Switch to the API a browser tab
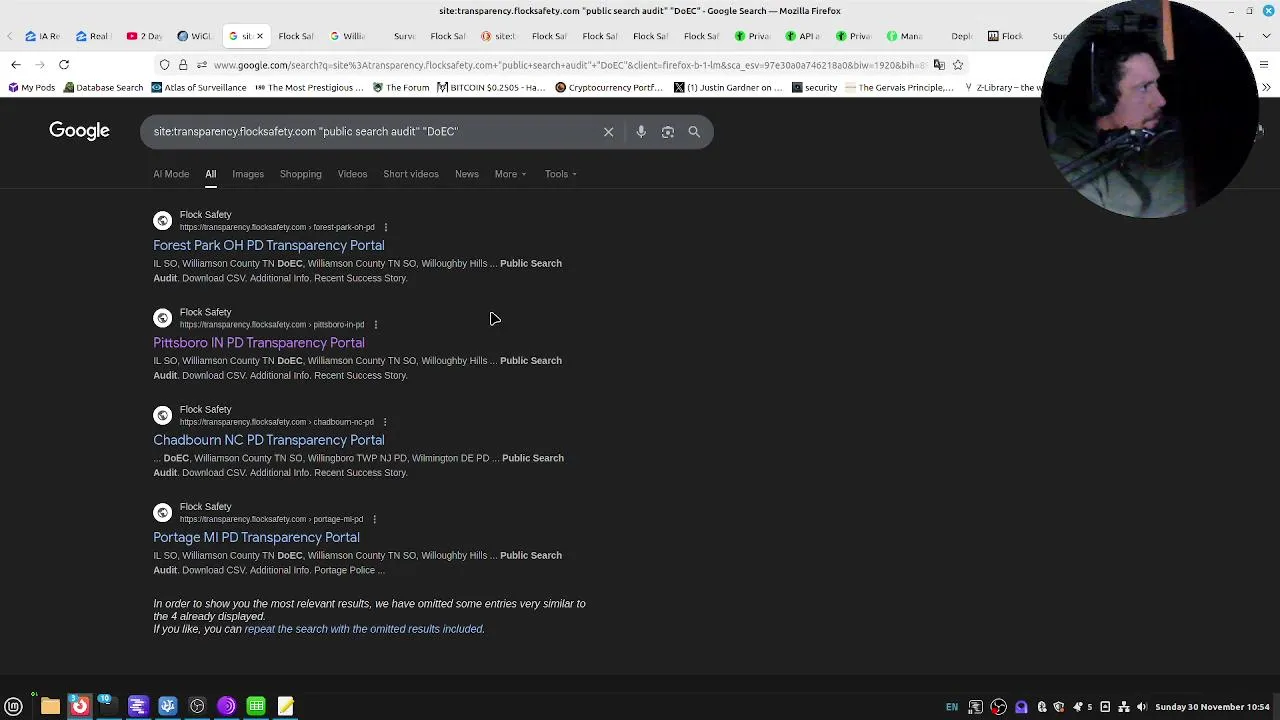This screenshot has width=1280, height=720. tap(802, 36)
